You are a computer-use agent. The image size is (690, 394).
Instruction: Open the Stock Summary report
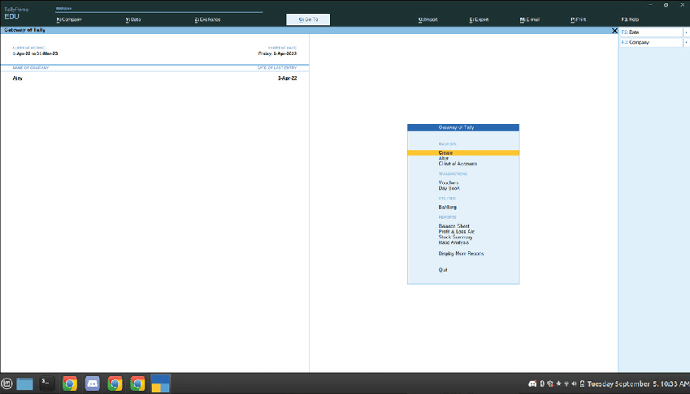click(455, 237)
